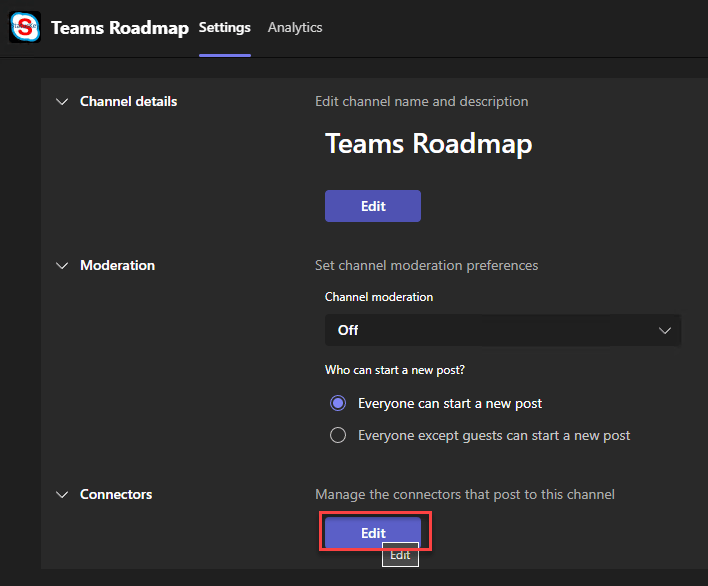
Task: Click 'Manage the connectors' description text
Action: (464, 494)
